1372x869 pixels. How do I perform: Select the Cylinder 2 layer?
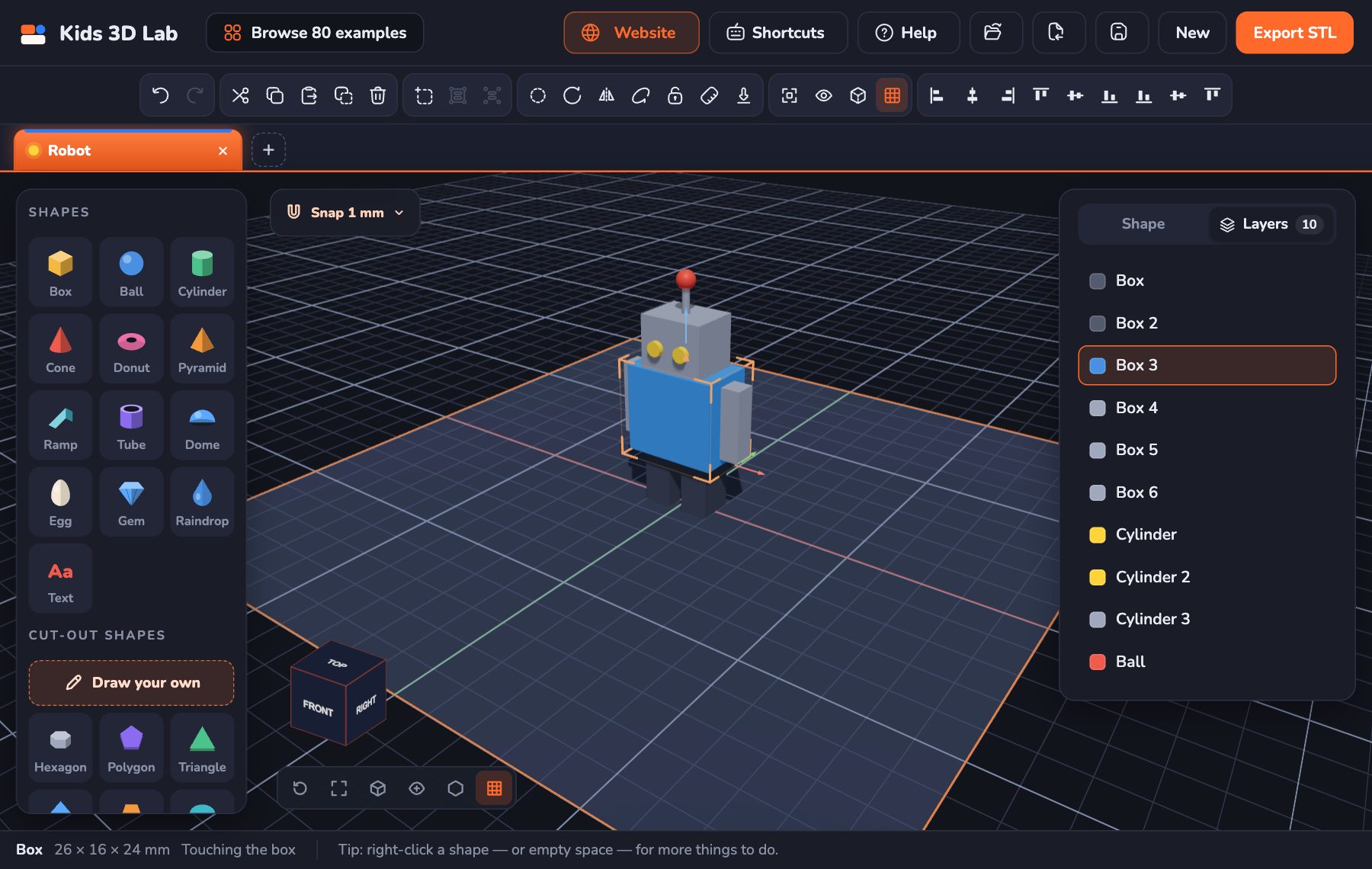pos(1207,577)
